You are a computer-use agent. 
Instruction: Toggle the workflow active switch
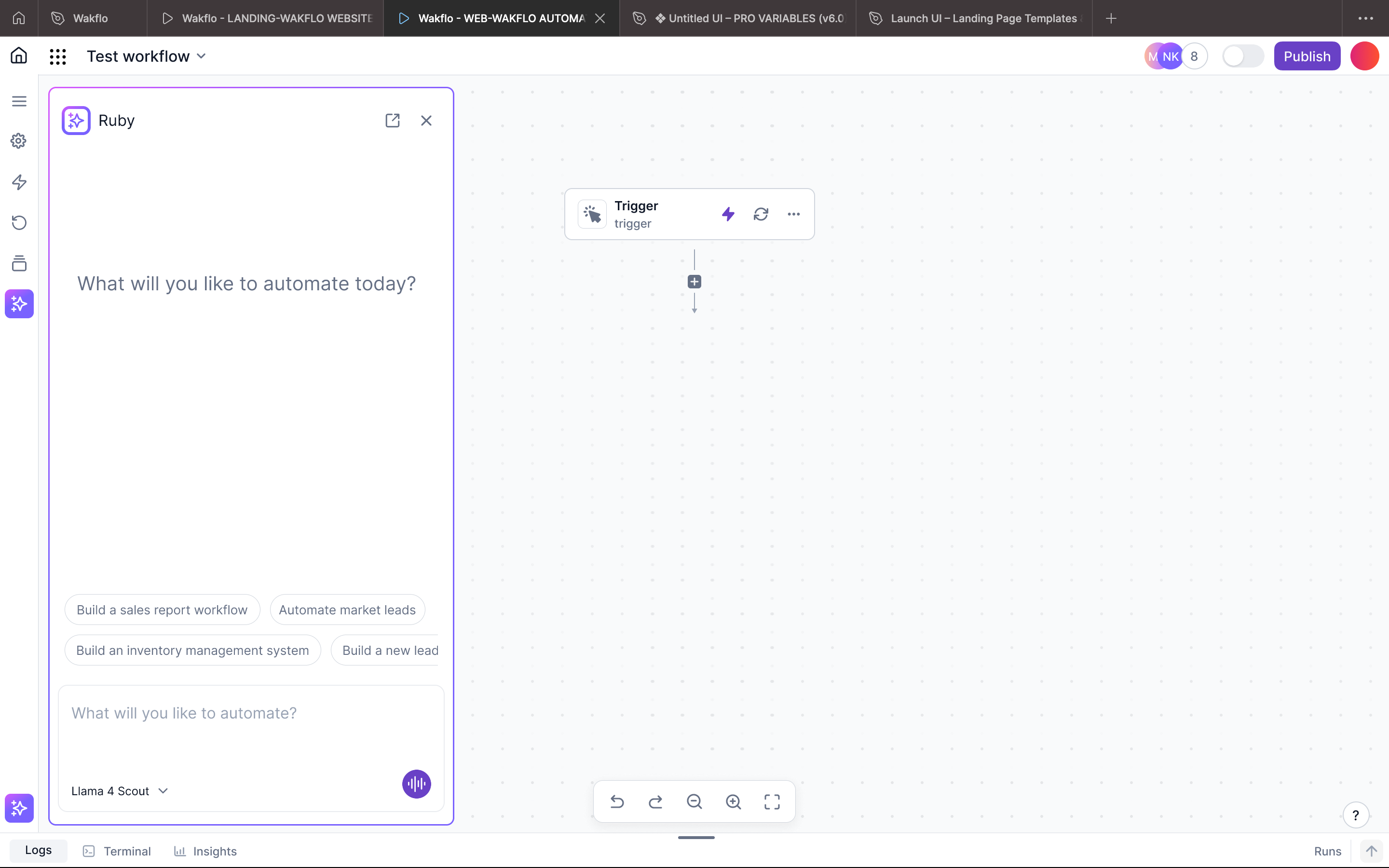pos(1243,56)
